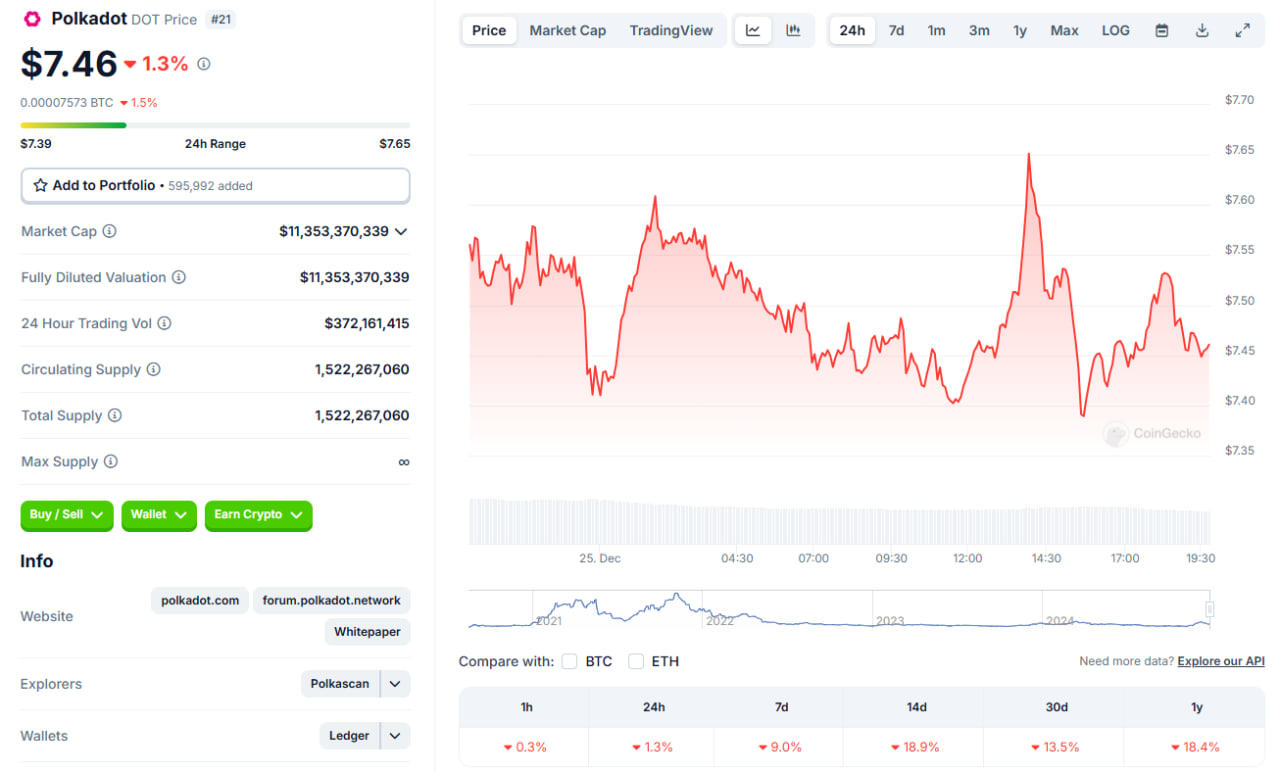Click the Polkadot logo icon
Viewport: 1280px width, 773px height.
(x=32, y=19)
